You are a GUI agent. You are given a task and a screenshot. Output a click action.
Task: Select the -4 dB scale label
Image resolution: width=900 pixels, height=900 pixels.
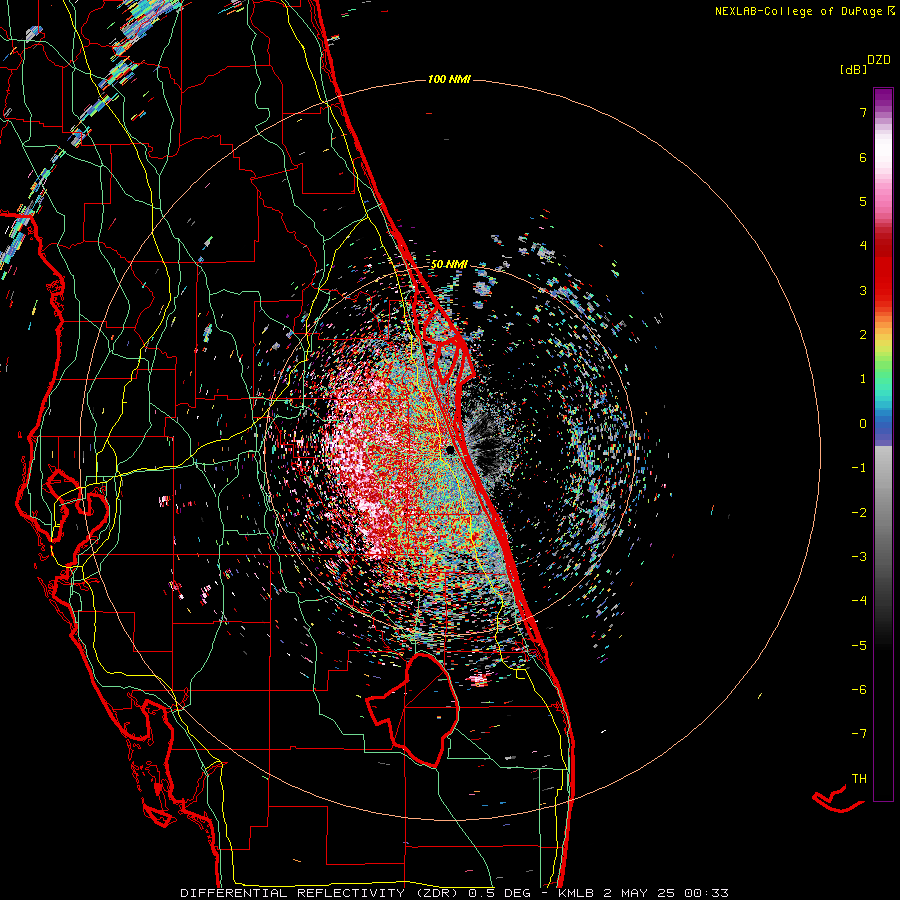coord(859,601)
